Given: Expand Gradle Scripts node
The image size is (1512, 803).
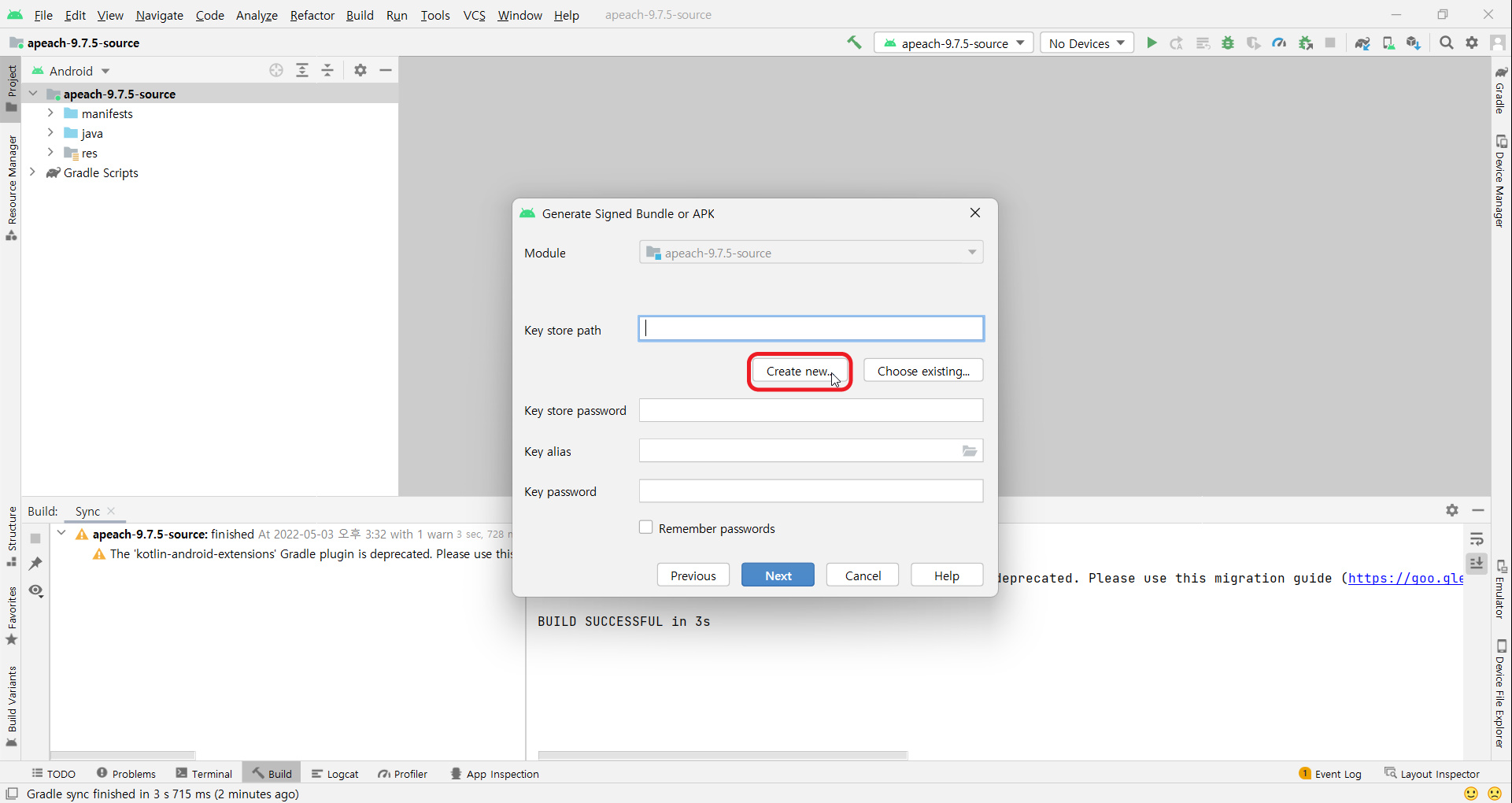Looking at the screenshot, I should (x=33, y=172).
